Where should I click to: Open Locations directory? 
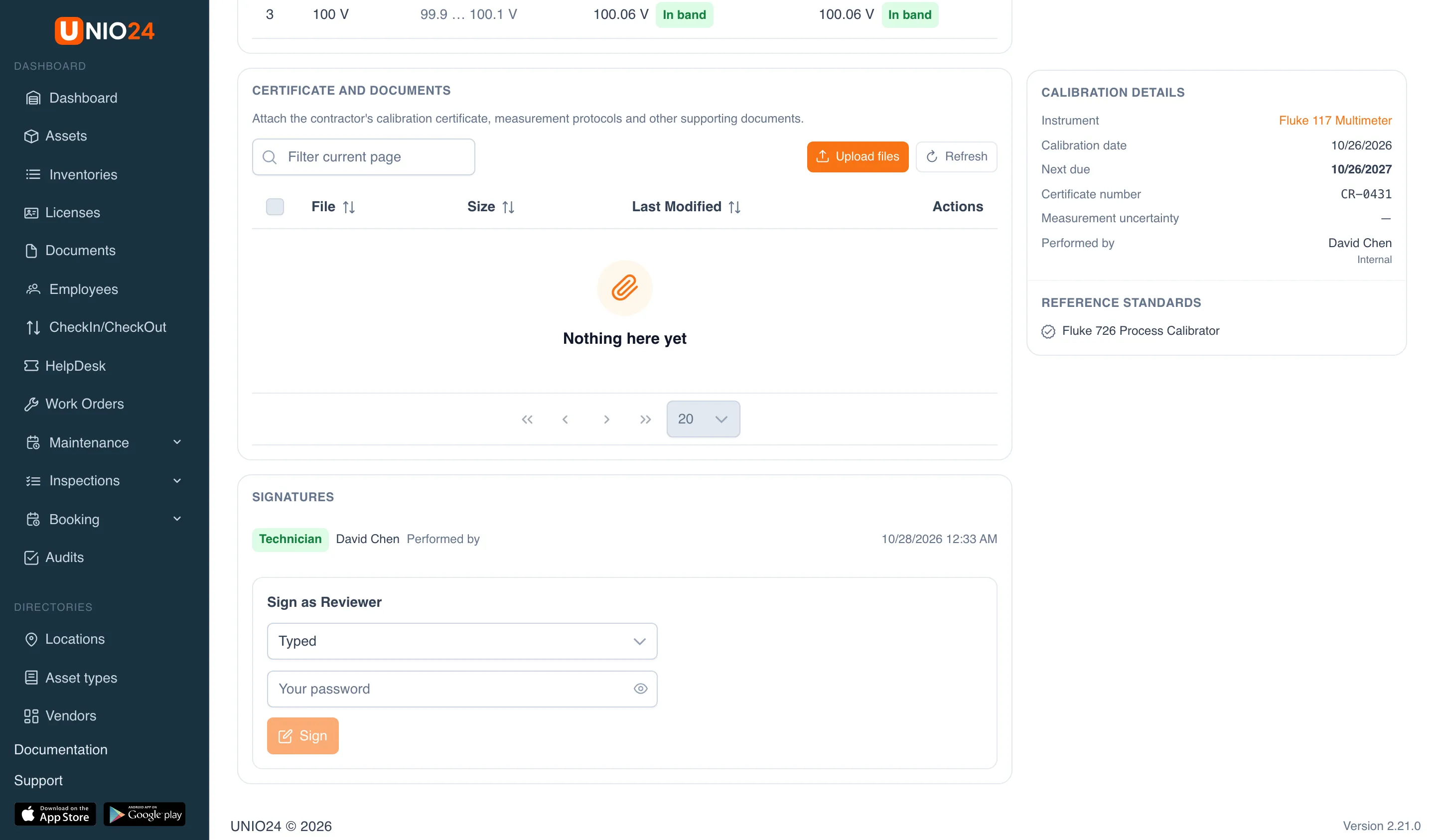click(x=65, y=640)
